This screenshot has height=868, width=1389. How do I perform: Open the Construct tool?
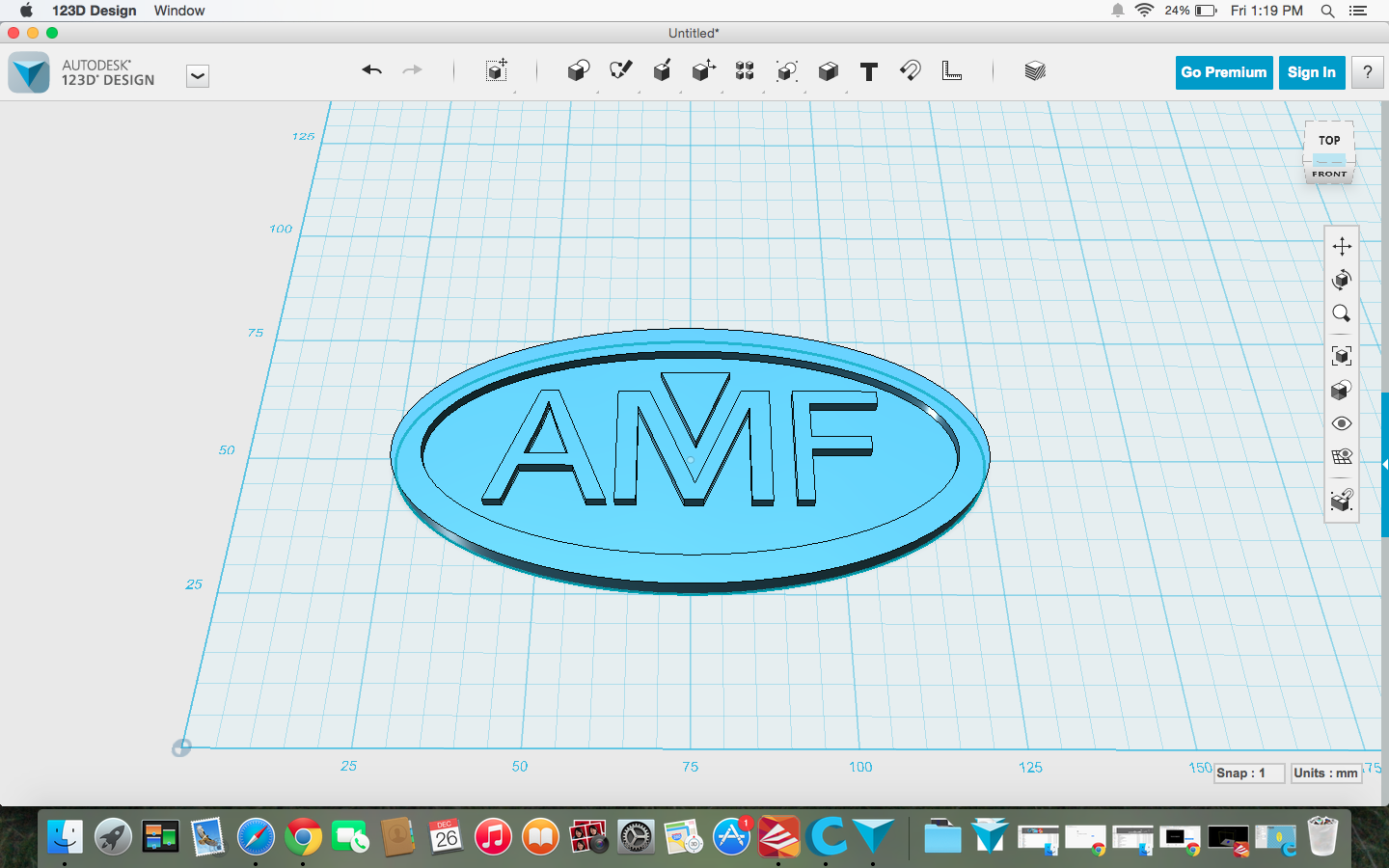[x=662, y=70]
